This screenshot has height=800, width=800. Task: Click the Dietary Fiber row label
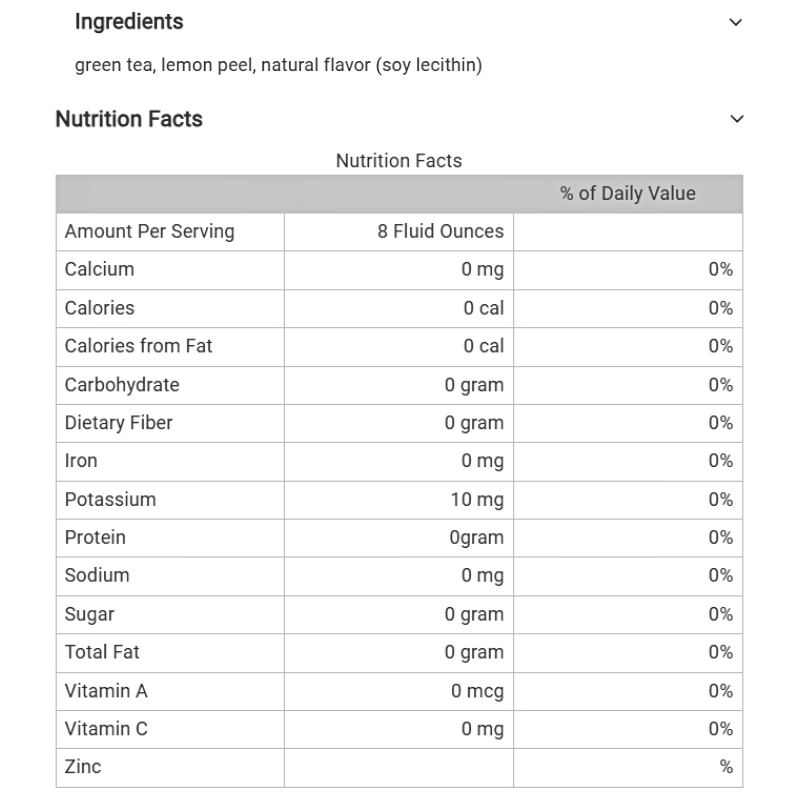[118, 423]
